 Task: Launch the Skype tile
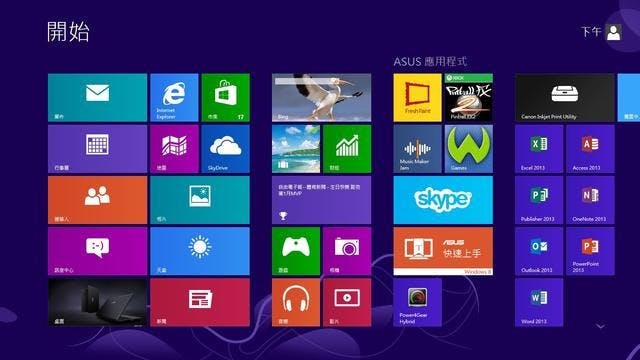(443, 200)
